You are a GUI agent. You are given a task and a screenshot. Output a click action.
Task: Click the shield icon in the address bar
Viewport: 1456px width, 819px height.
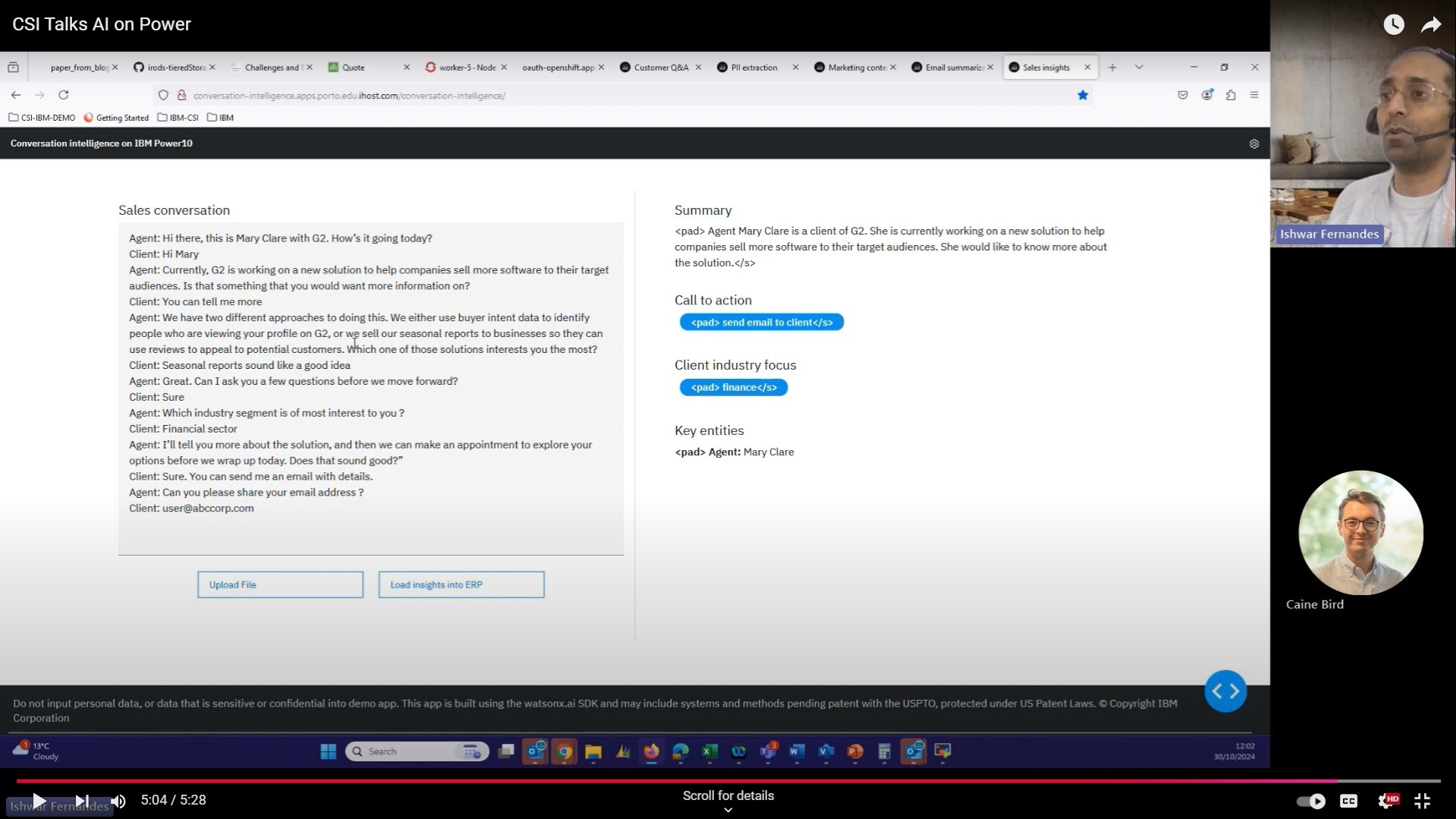[163, 95]
